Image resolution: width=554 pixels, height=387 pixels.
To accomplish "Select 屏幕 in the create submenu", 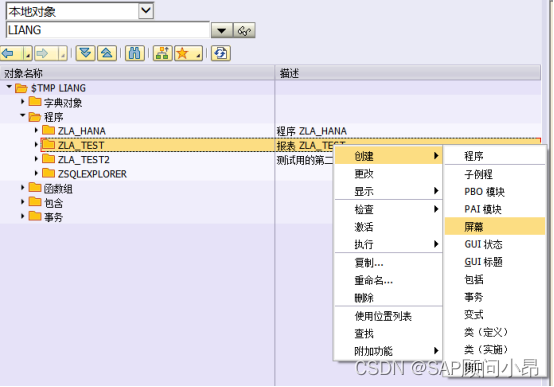I will pyautogui.click(x=495, y=227).
